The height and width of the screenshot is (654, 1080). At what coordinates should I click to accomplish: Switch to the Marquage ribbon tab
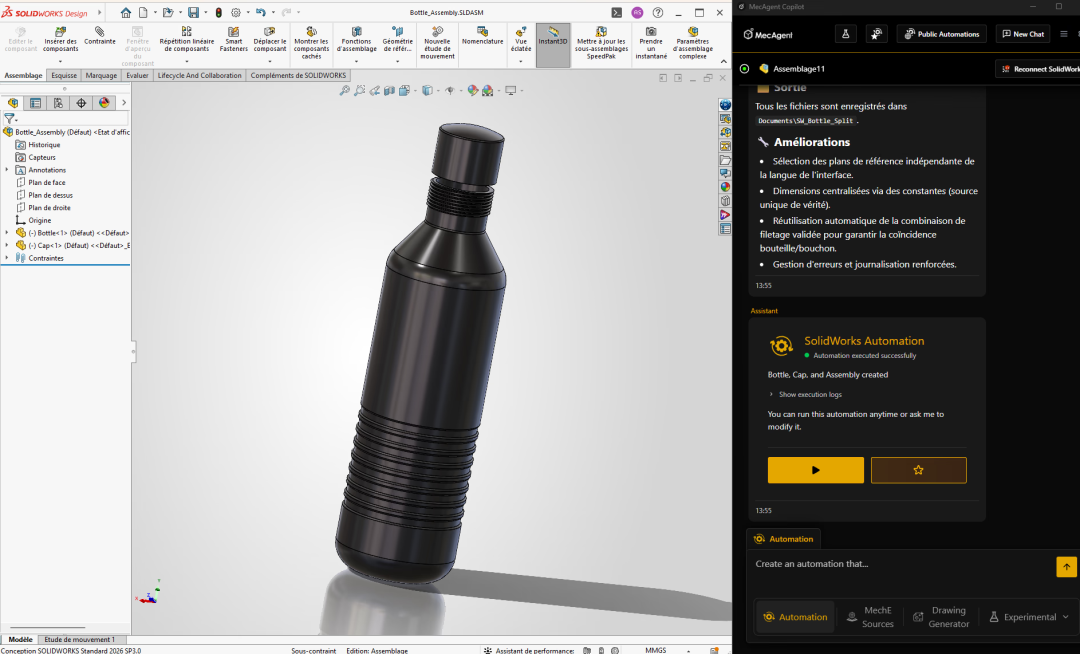pyautogui.click(x=101, y=75)
